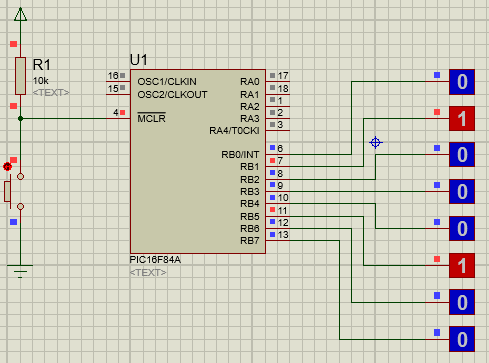This screenshot has height=363, width=489.
Task: Select the PIC16F84A chip body
Action: 198,161
